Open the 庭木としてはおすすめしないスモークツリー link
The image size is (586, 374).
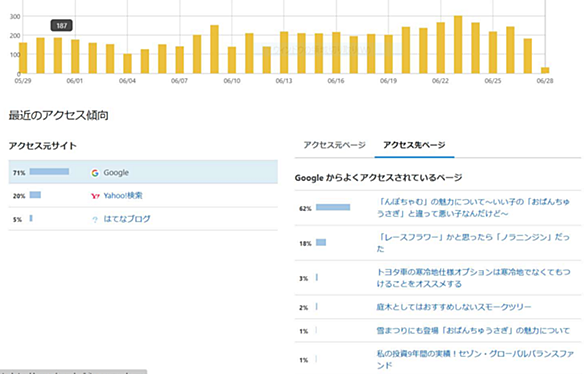(454, 307)
